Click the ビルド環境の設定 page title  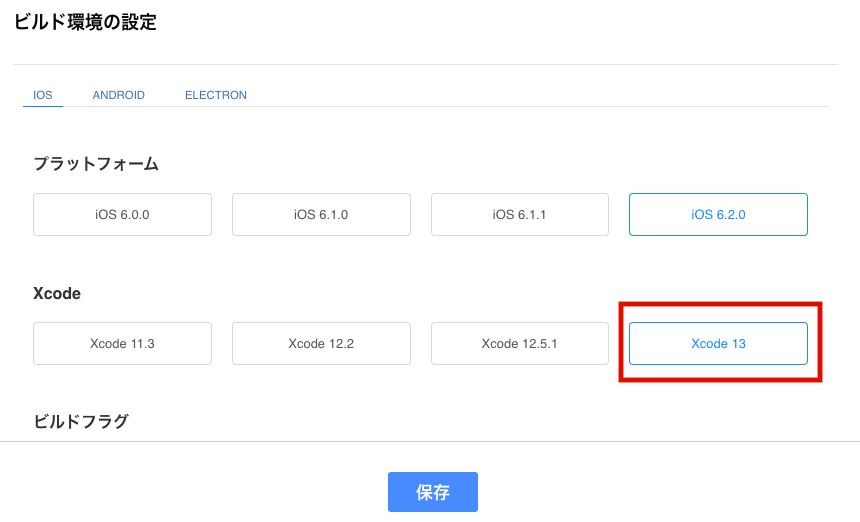[85, 22]
